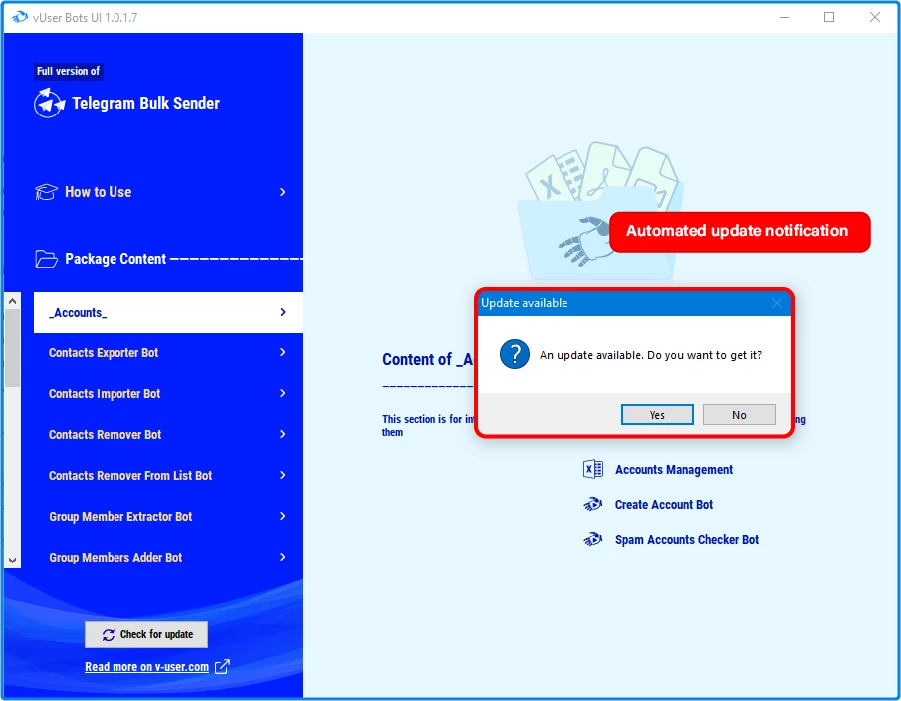Expand Group Members Adder Bot chevron

click(x=283, y=557)
